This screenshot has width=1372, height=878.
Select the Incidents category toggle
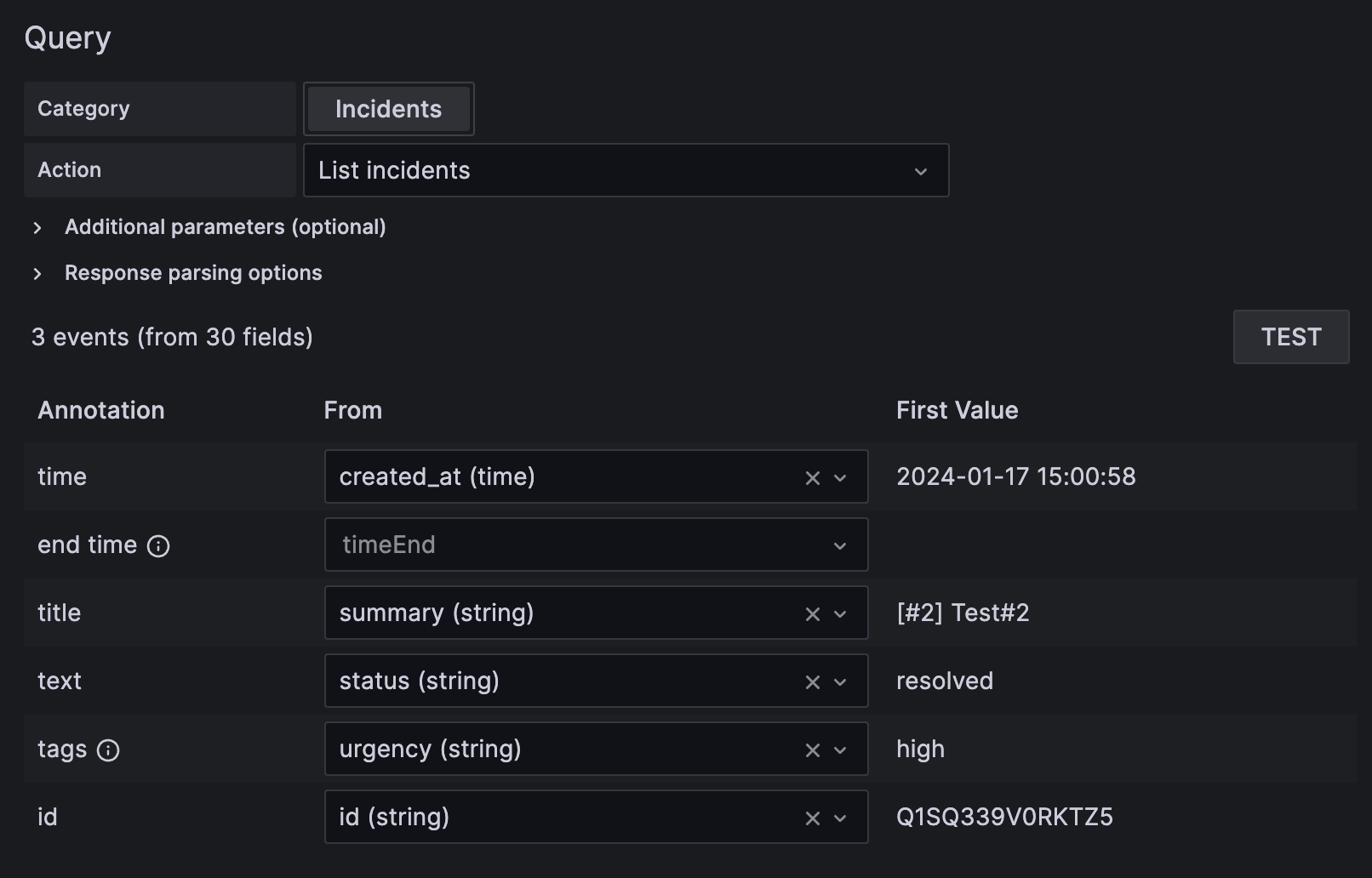tap(388, 109)
